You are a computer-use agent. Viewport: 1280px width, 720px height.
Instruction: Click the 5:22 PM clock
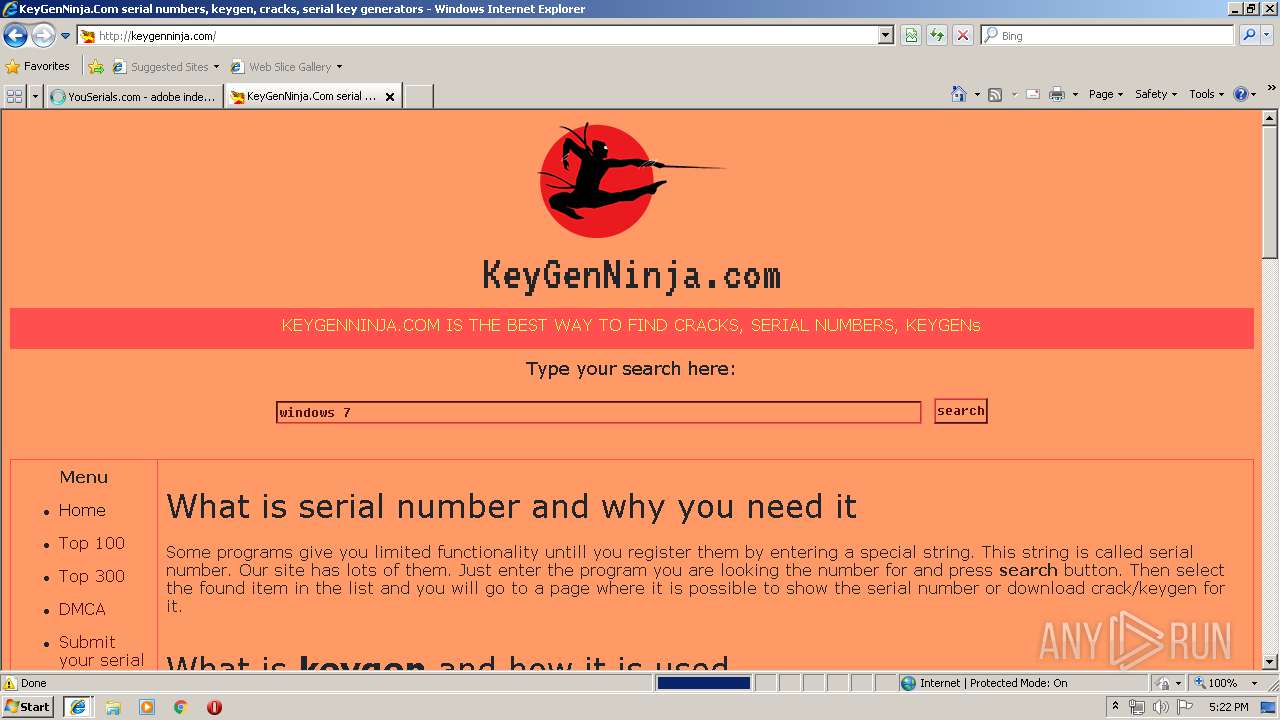tap(1228, 707)
